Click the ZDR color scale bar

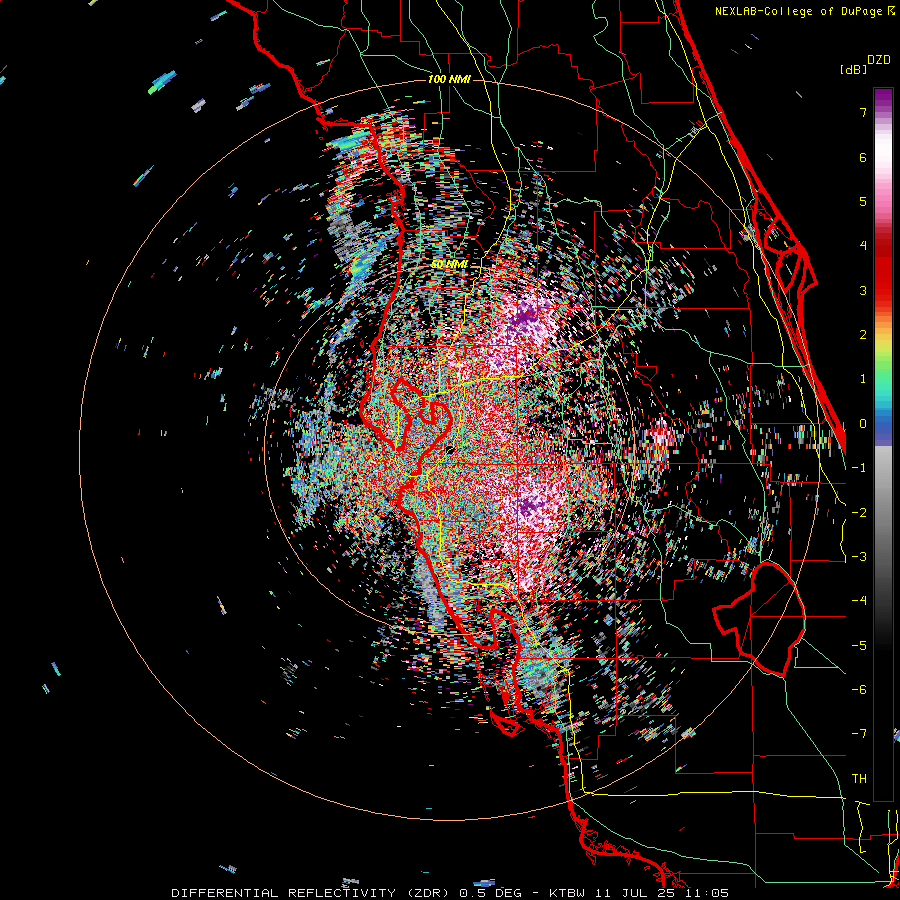point(883,444)
